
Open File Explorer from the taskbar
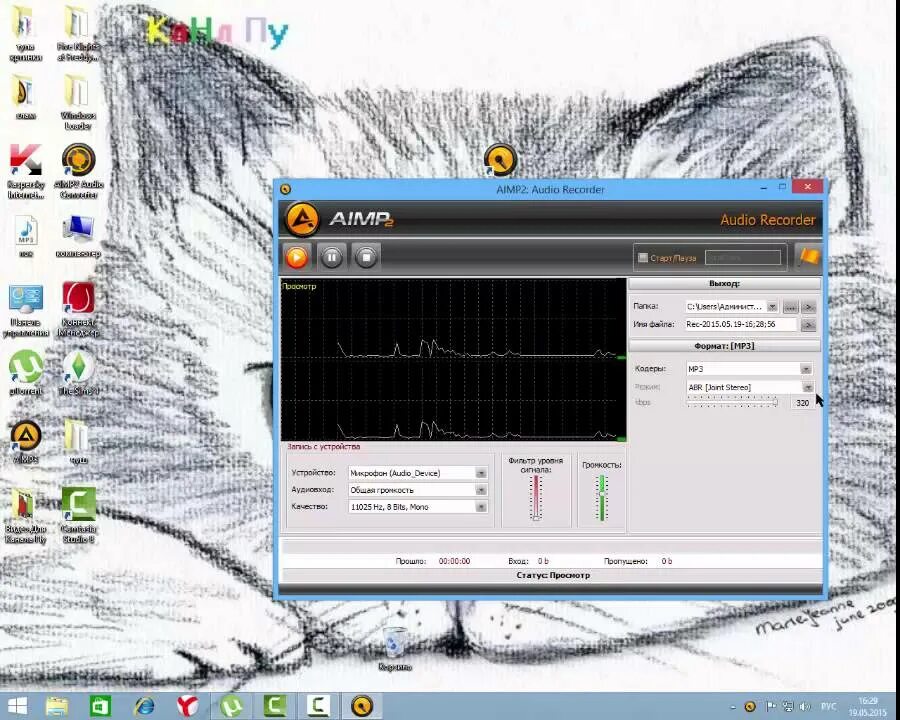coord(57,706)
